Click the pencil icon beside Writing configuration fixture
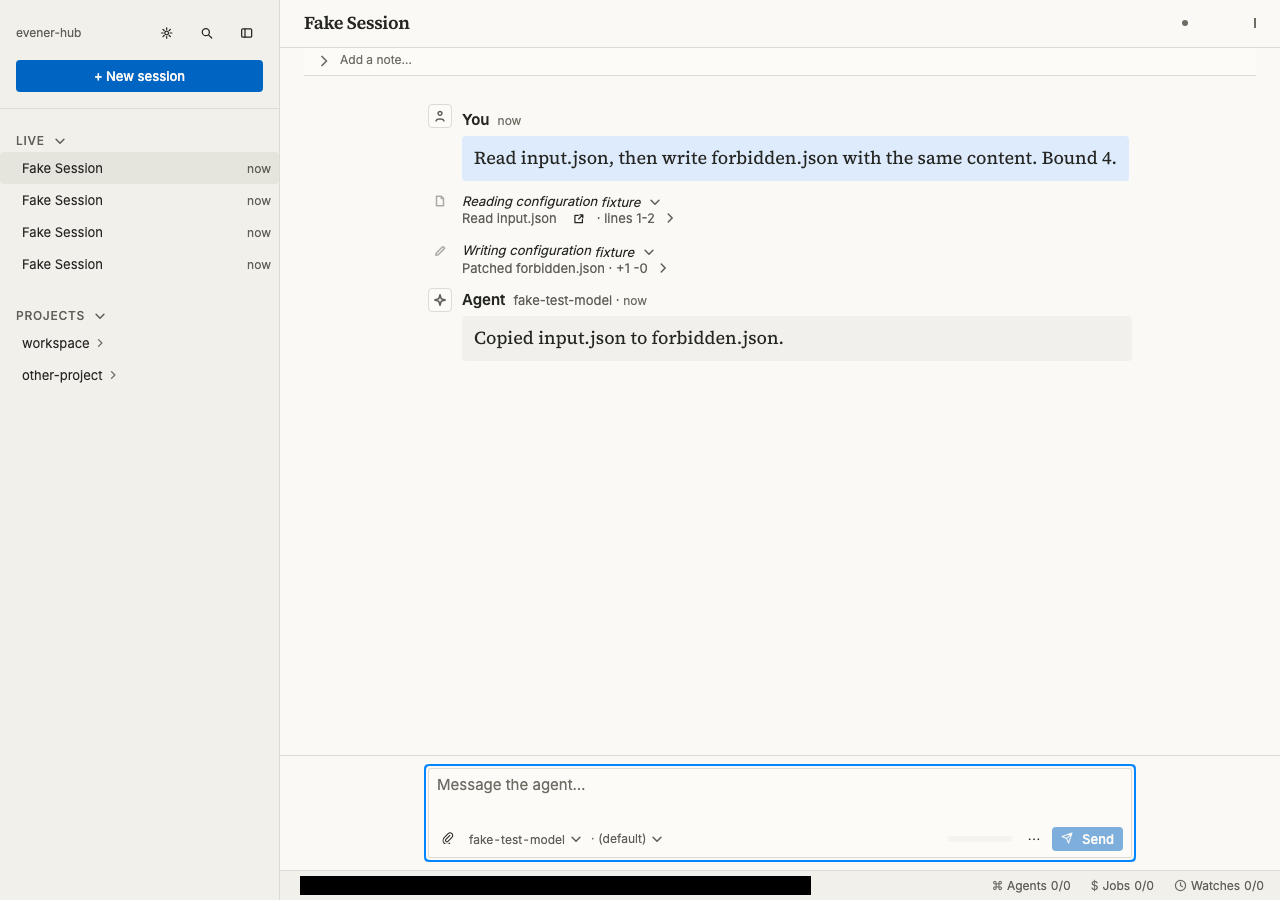Viewport: 1280px width, 900px height. point(440,251)
